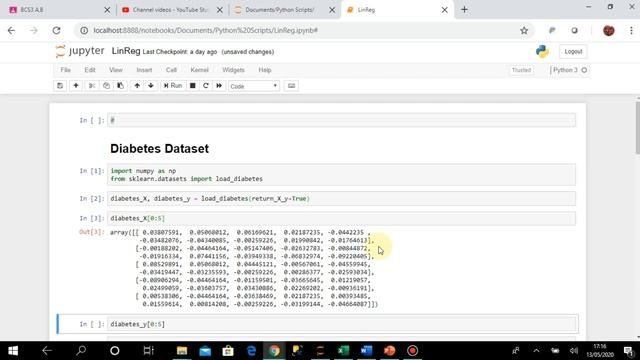
Task: Bookmark this page with star icon
Action: point(524,31)
